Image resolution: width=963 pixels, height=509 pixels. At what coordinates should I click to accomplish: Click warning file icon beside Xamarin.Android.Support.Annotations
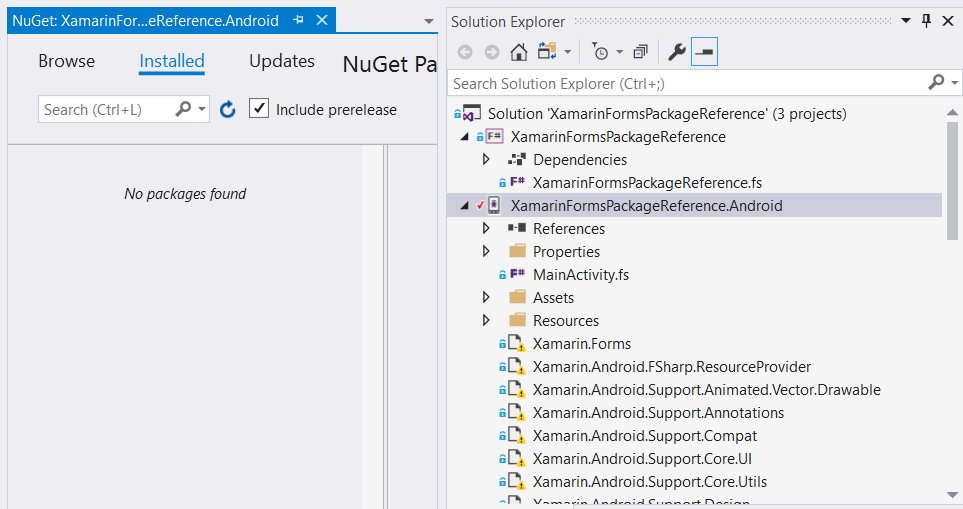(517, 413)
